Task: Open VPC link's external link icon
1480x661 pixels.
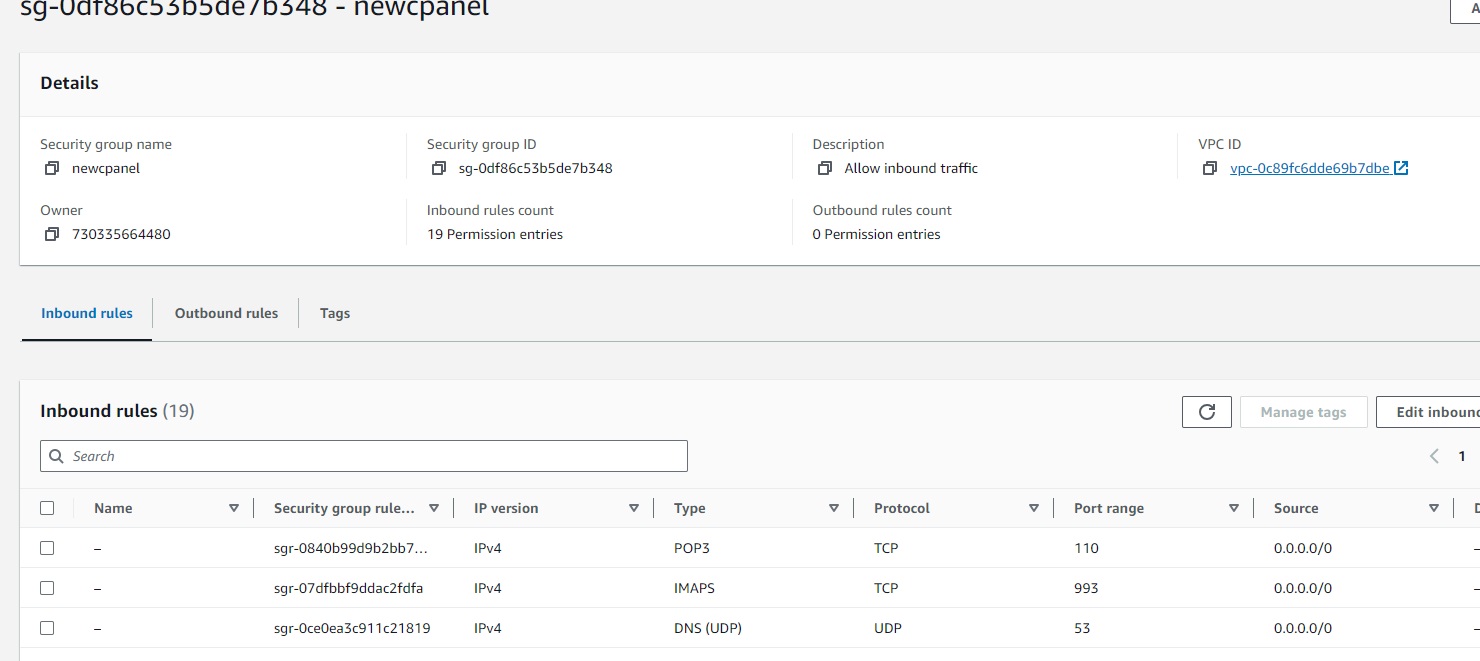Action: pos(1401,169)
